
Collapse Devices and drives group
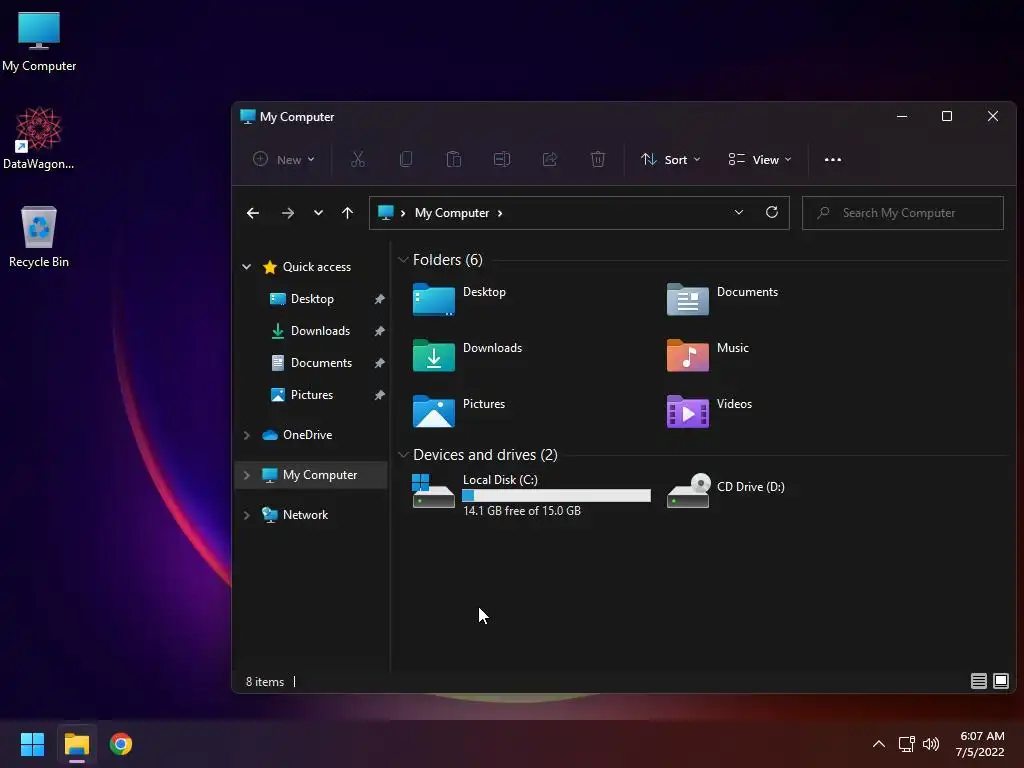[x=403, y=455]
